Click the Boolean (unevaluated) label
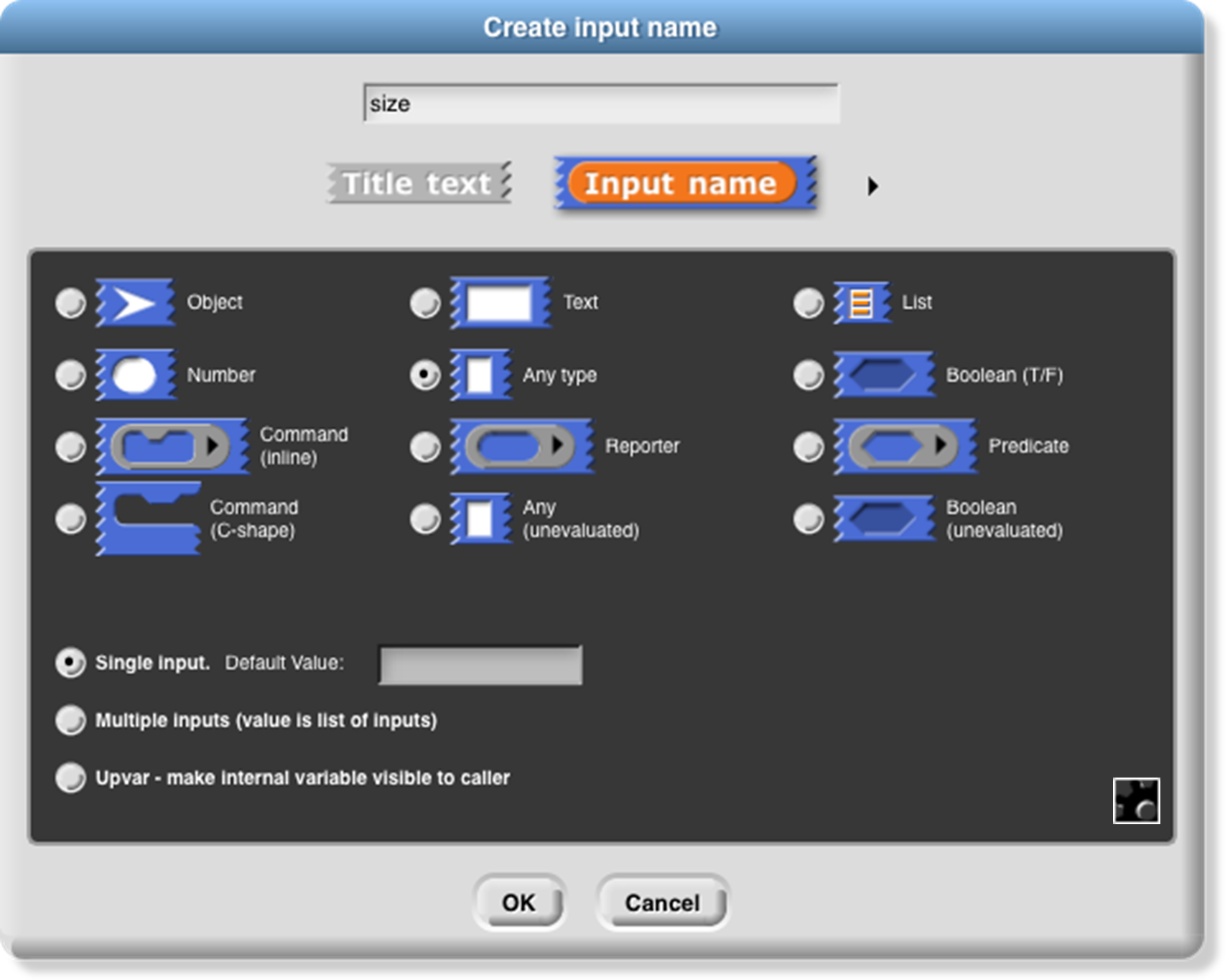This screenshot has height=980, width=1225. tap(1005, 518)
